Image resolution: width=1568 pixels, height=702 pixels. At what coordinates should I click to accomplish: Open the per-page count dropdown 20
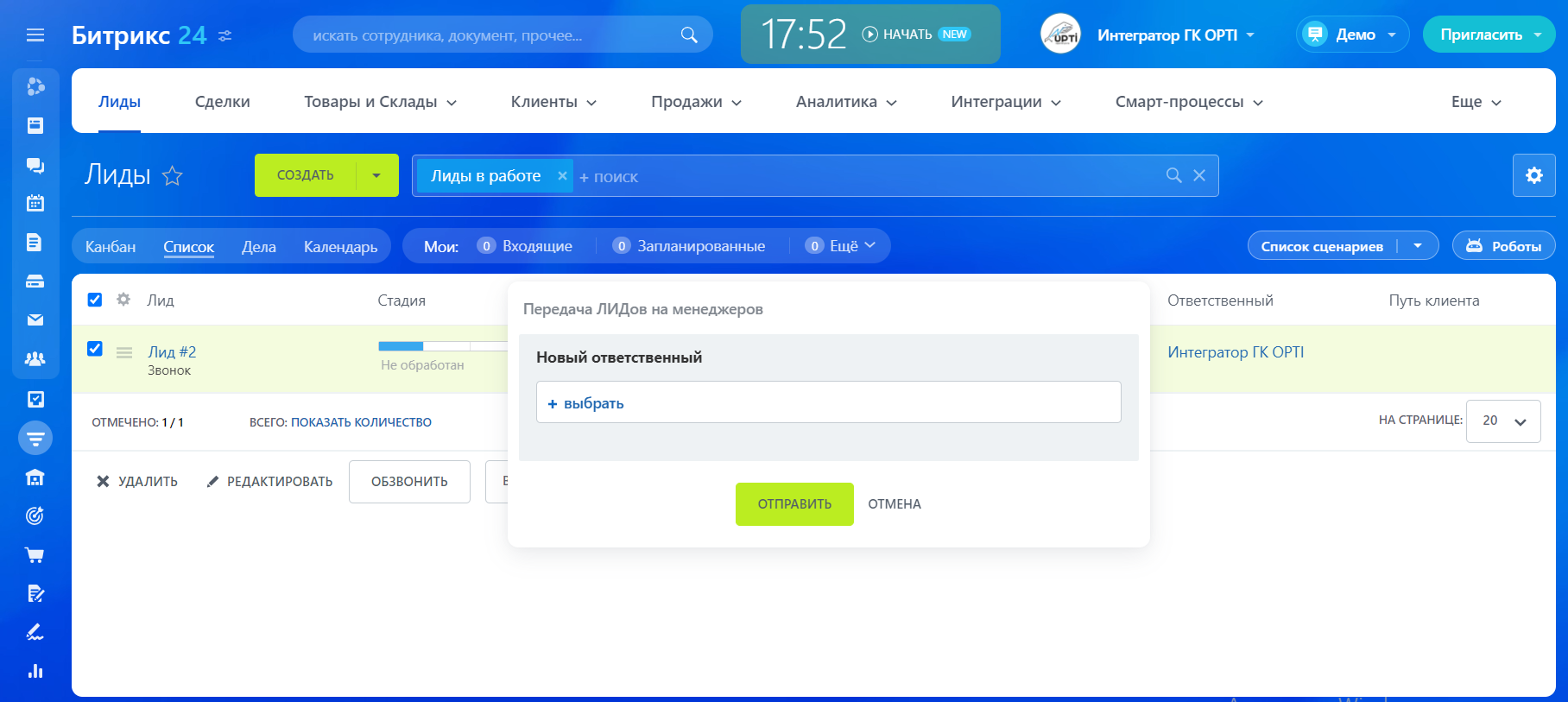(1503, 421)
